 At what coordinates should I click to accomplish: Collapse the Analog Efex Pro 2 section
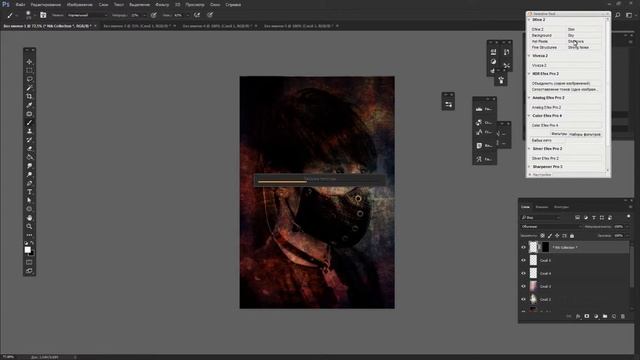(529, 98)
